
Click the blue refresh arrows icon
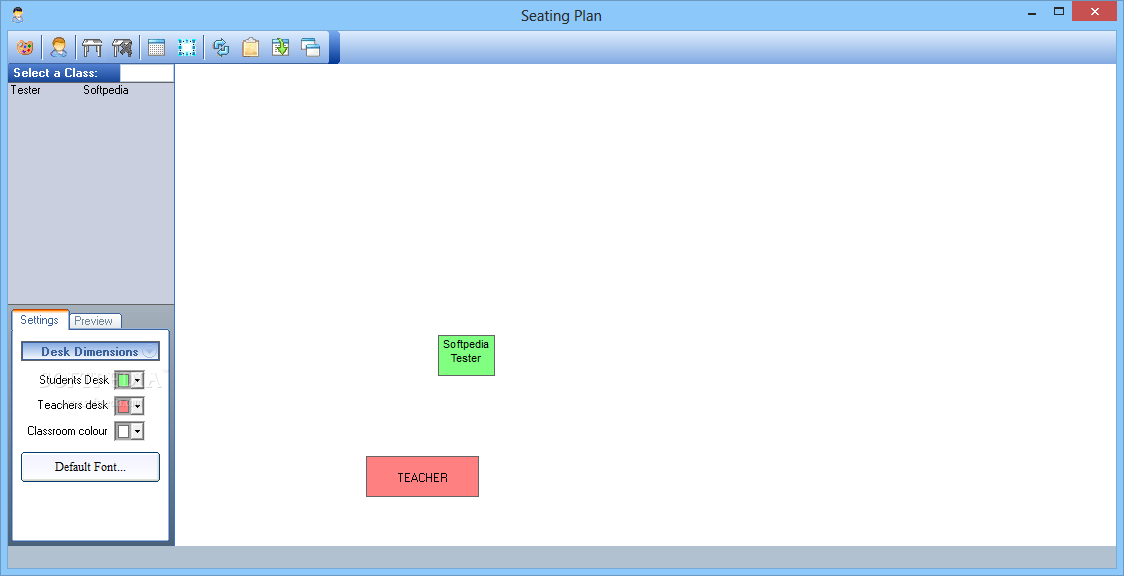pos(222,48)
